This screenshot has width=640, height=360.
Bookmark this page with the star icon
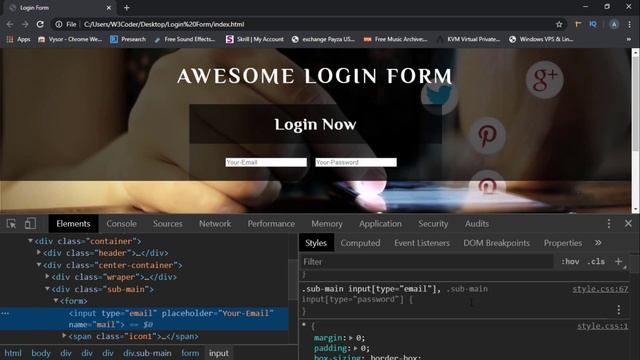coord(559,24)
